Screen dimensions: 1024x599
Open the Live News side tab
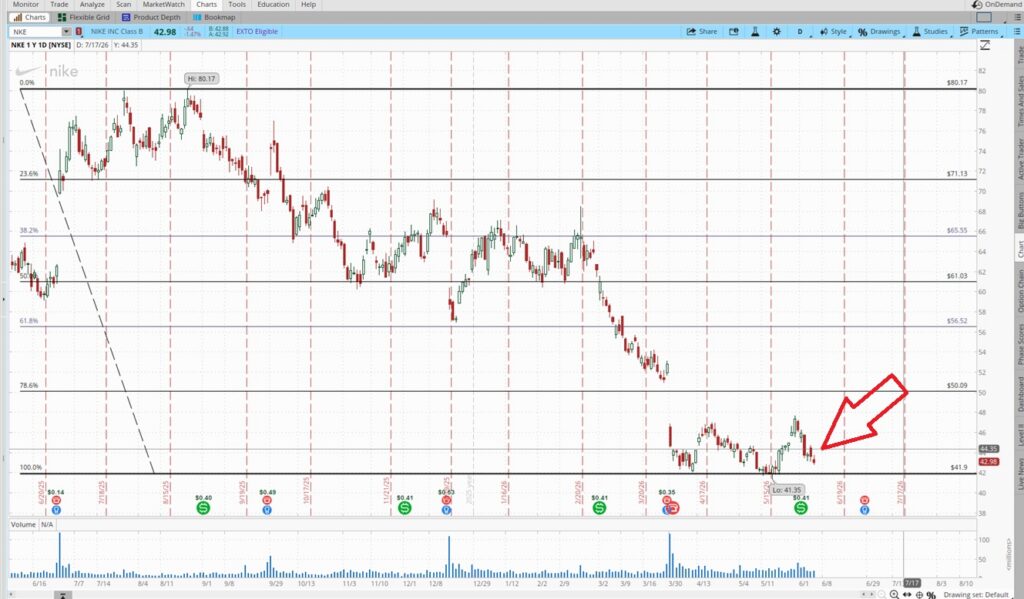(x=1019, y=473)
